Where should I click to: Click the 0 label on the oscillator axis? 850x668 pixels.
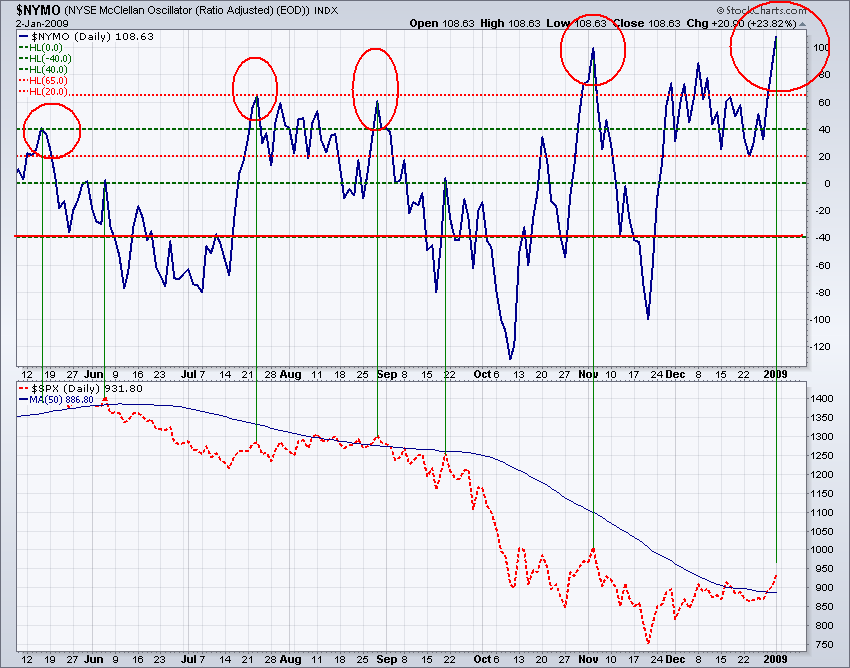pyautogui.click(x=827, y=184)
